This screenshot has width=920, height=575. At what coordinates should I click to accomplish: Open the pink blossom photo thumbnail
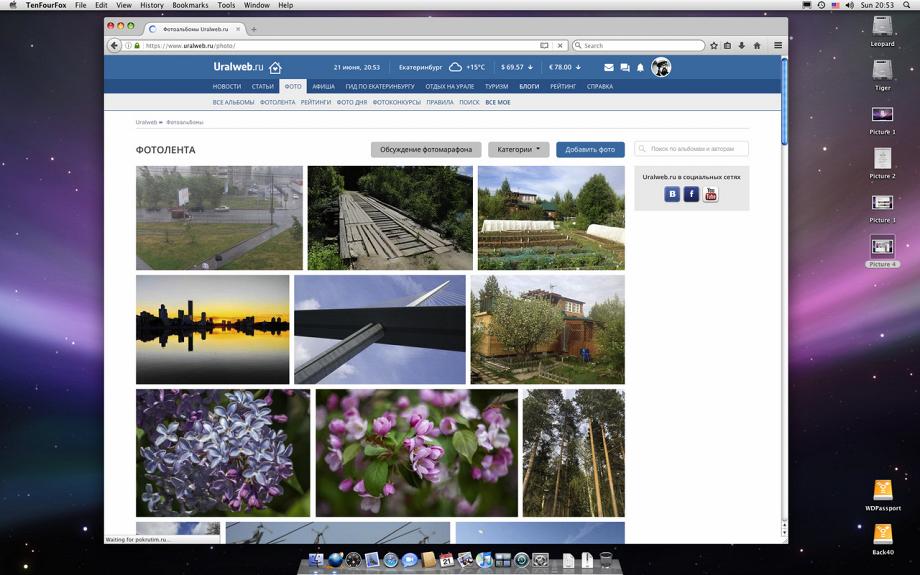(x=417, y=453)
